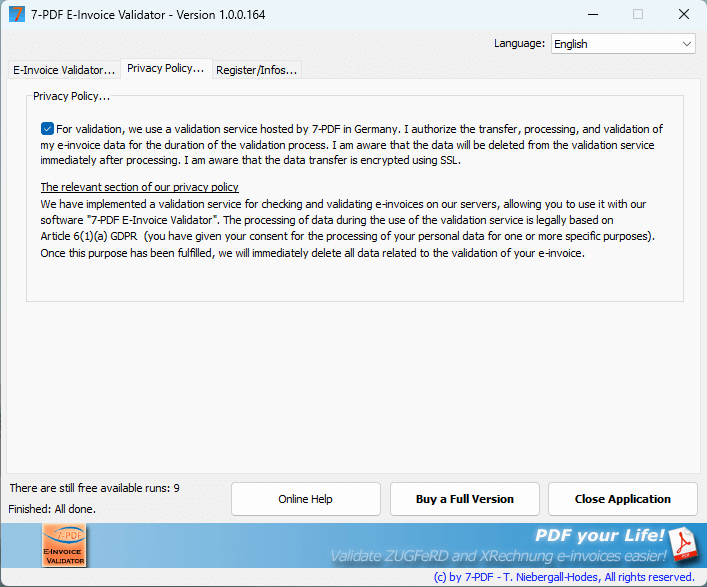Minimize the E-Invoice Validator window
This screenshot has width=707, height=587.
click(x=593, y=14)
